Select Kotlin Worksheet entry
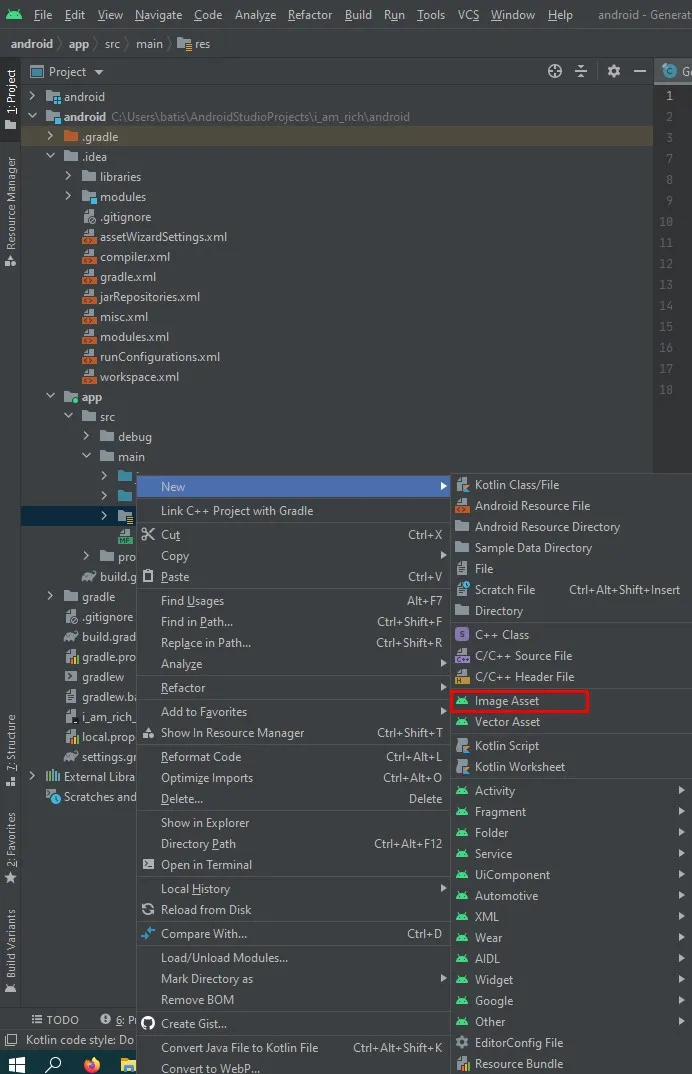The height and width of the screenshot is (1074, 692). coord(571,767)
